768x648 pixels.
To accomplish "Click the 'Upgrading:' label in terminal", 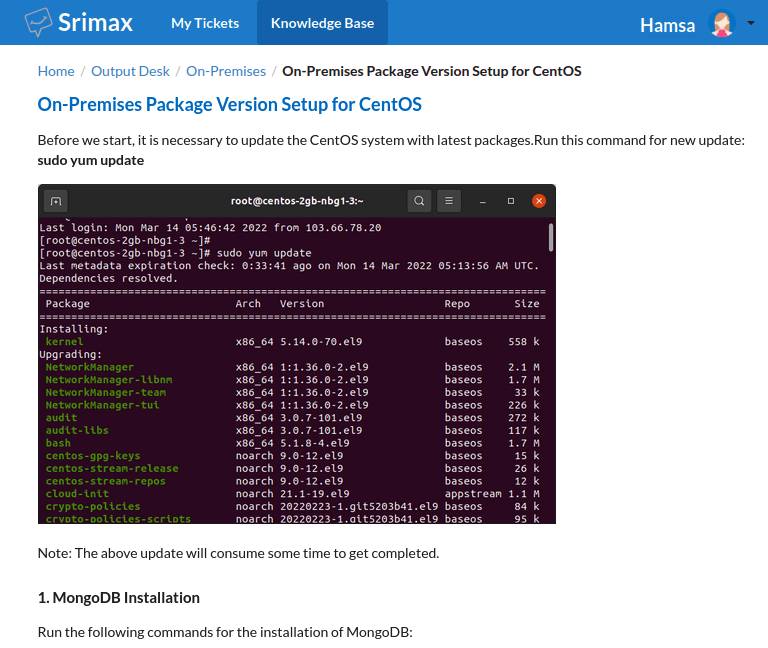I will click(71, 354).
